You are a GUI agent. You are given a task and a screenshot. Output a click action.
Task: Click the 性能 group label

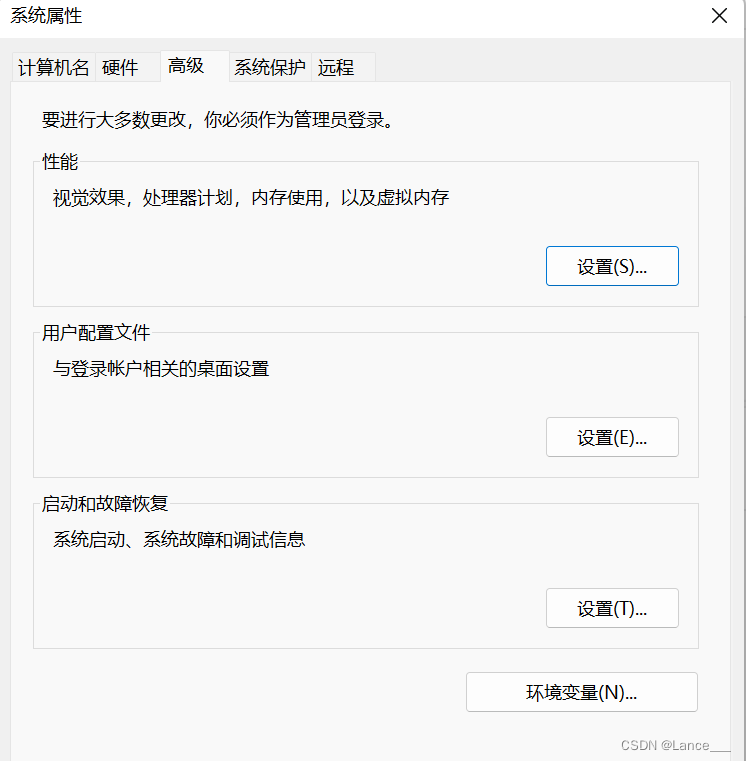pos(60,162)
